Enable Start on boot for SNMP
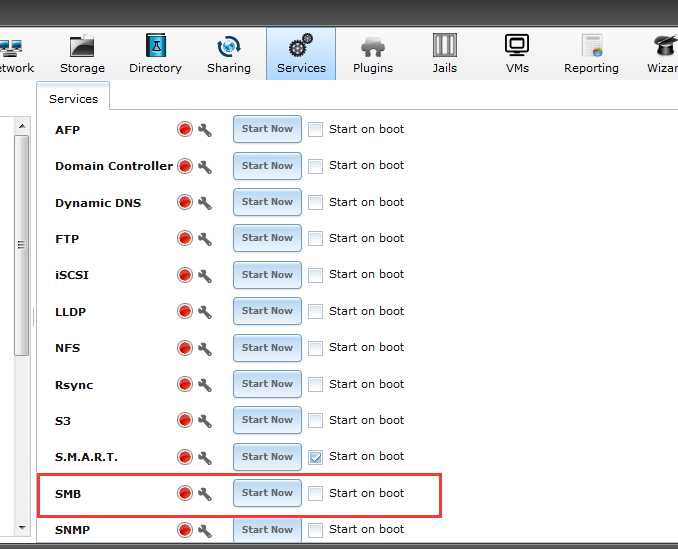The width and height of the screenshot is (678, 549). (315, 530)
